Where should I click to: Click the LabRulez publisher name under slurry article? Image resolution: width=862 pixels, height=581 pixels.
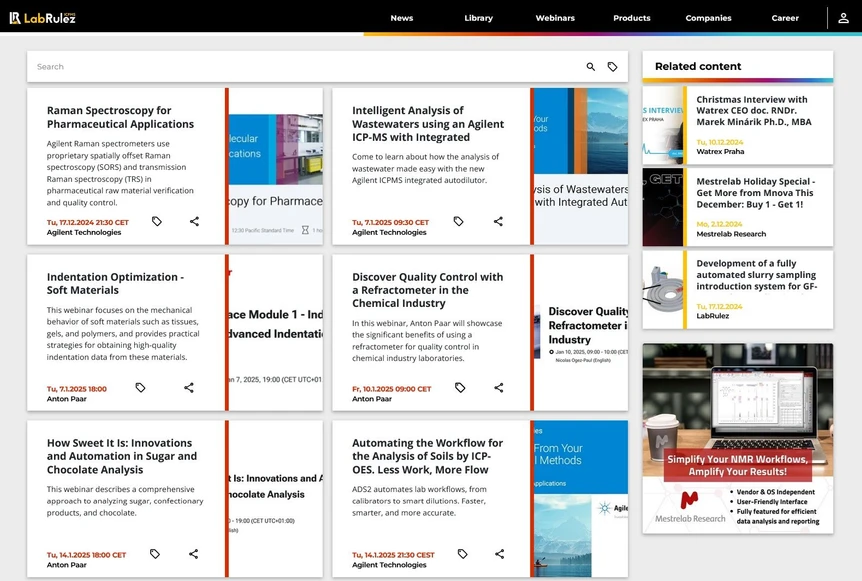click(712, 316)
